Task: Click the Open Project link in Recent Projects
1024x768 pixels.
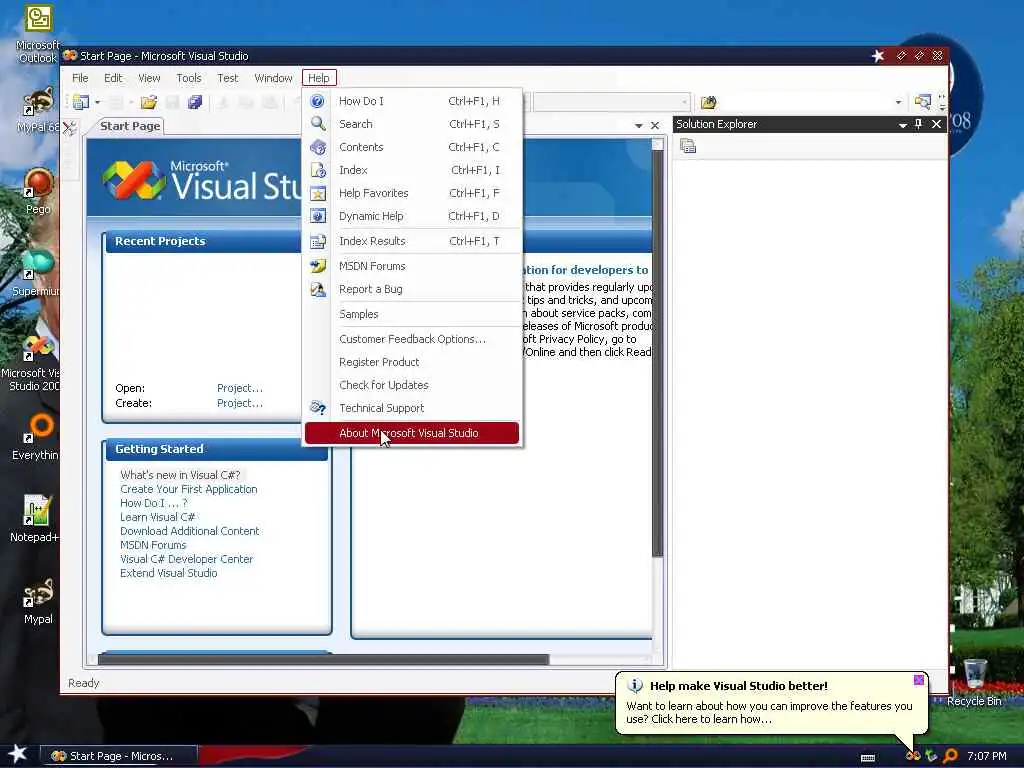Action: [x=240, y=388]
